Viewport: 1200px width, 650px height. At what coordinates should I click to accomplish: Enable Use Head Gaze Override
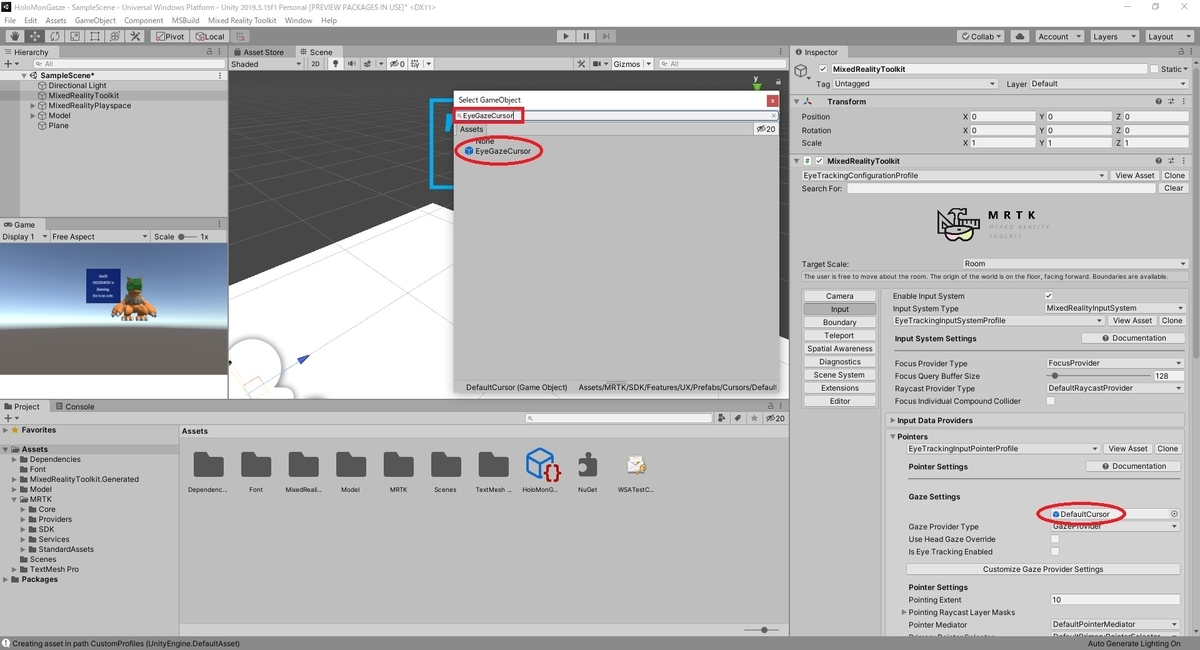pyautogui.click(x=1054, y=539)
